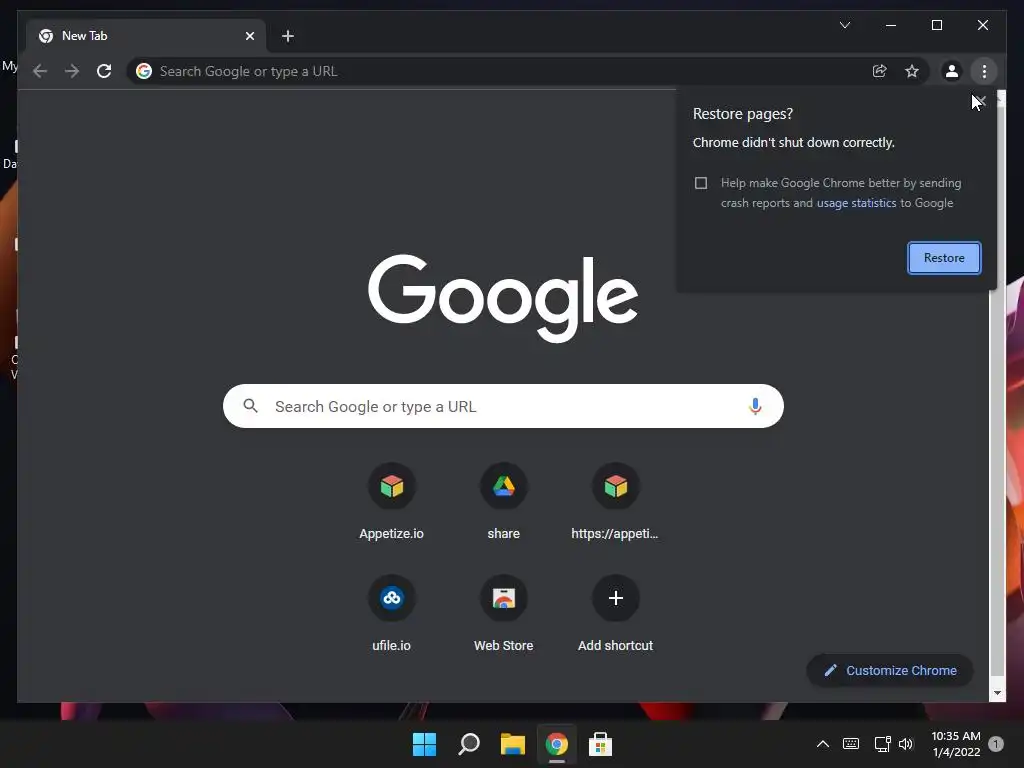Viewport: 1024px width, 768px height.
Task: Reload the current page
Action: point(104,71)
